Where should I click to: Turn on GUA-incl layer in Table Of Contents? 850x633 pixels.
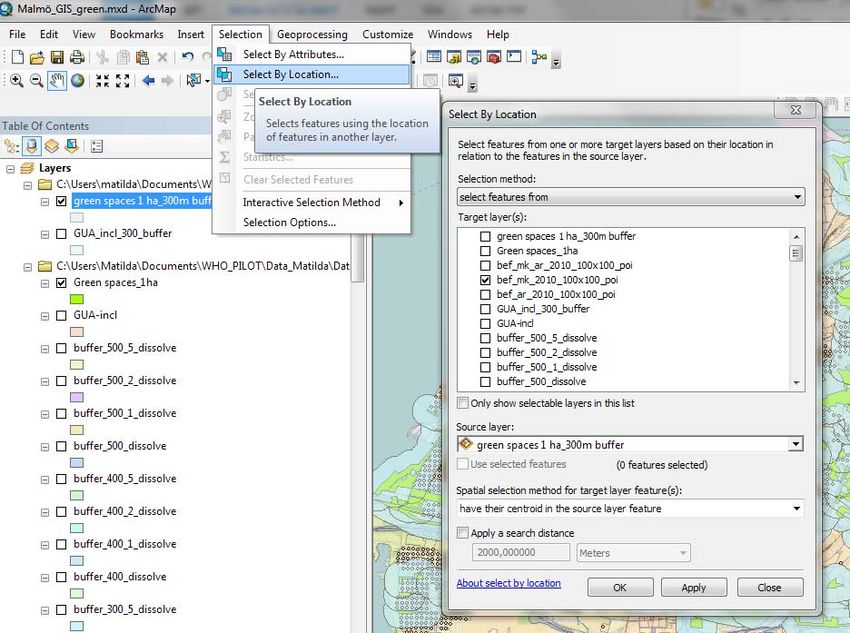(x=61, y=315)
